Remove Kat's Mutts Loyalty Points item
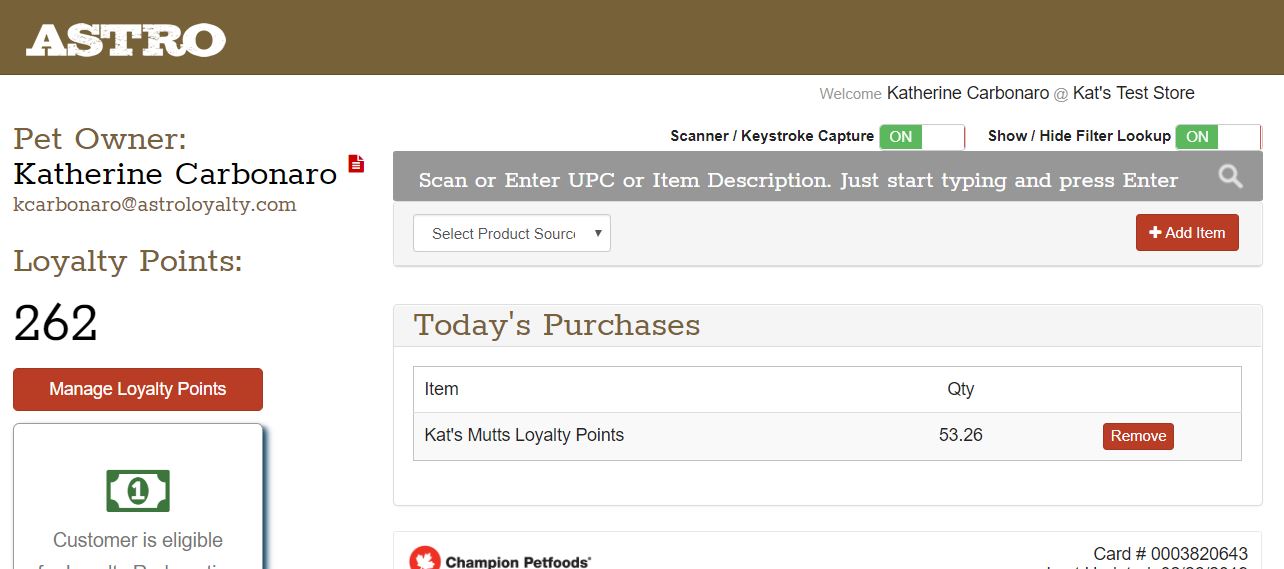1284x569 pixels. (x=1138, y=436)
